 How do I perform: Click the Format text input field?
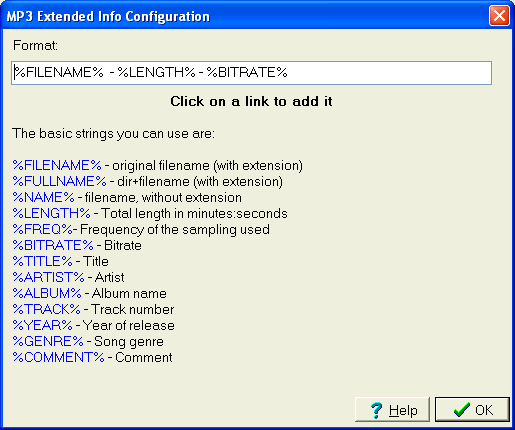(251, 73)
